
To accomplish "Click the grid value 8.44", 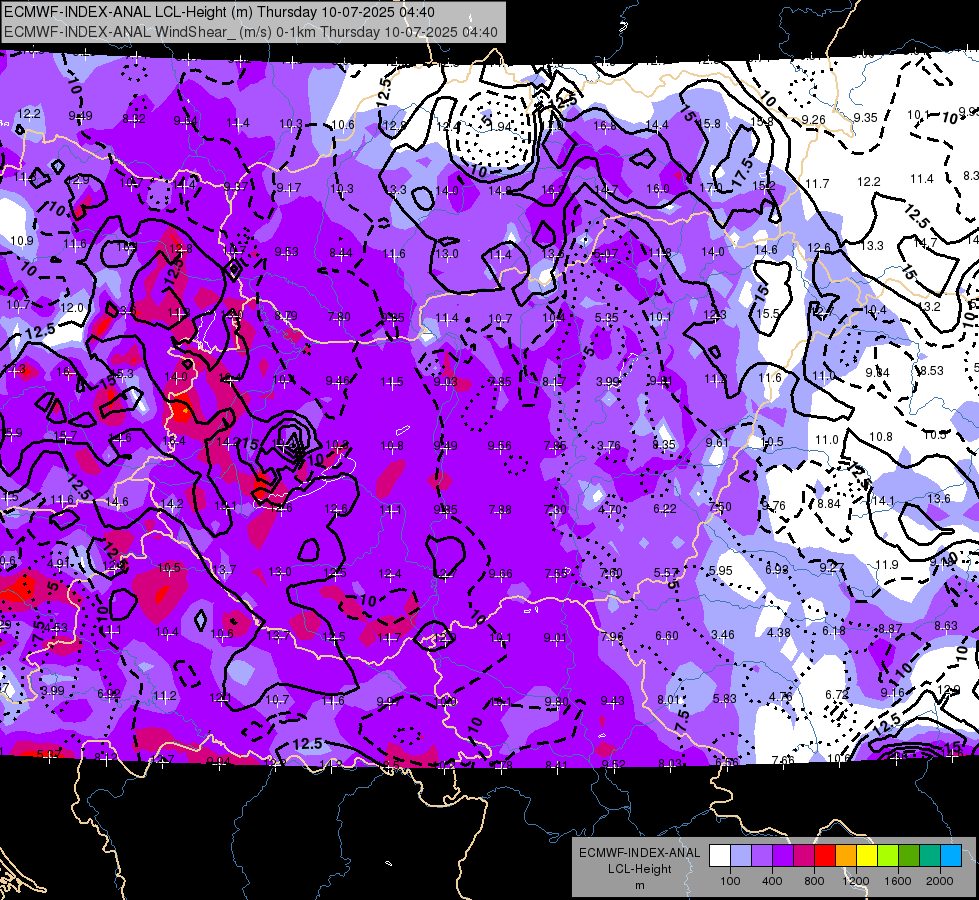I will tap(341, 253).
